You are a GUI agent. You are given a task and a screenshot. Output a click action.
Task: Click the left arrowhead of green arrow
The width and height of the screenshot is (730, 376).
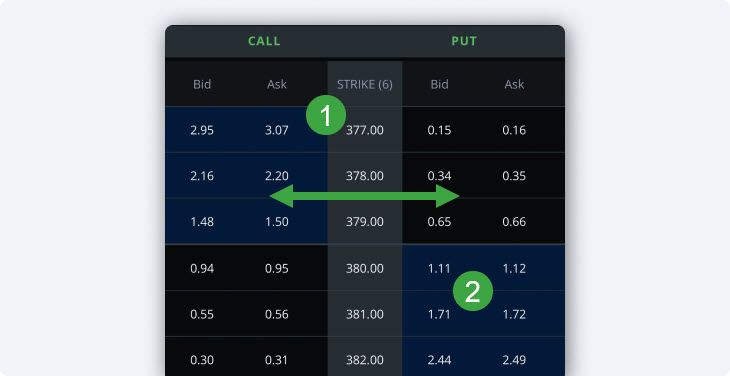point(281,196)
